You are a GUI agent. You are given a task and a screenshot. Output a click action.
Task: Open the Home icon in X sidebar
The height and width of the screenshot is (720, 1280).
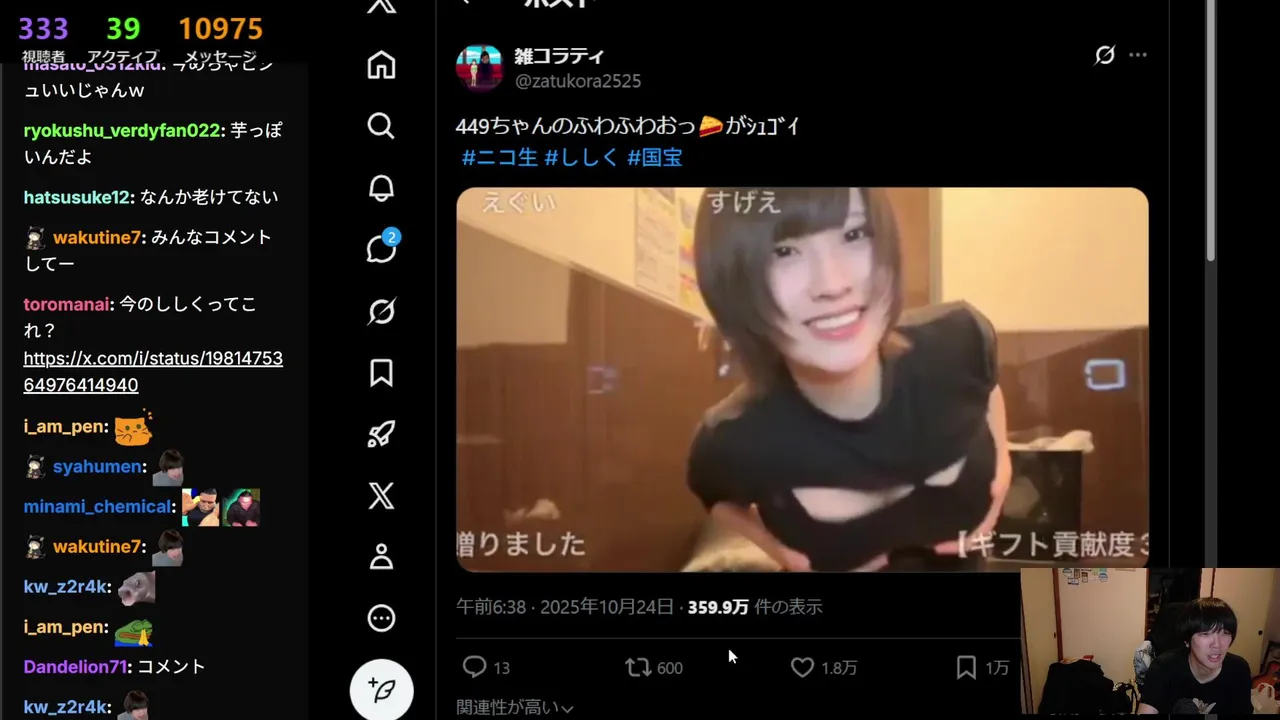click(x=381, y=65)
